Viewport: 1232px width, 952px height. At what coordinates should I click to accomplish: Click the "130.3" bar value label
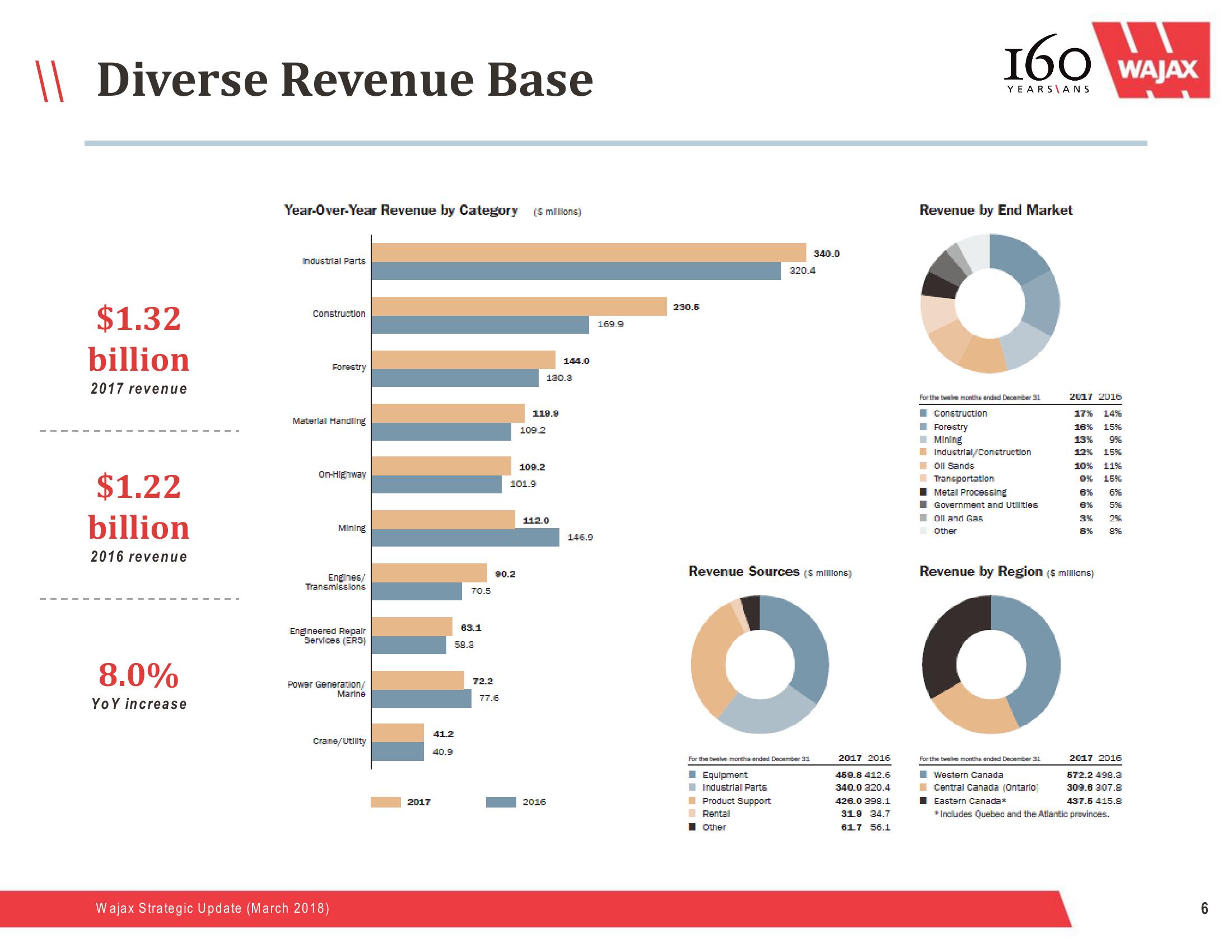pos(559,378)
